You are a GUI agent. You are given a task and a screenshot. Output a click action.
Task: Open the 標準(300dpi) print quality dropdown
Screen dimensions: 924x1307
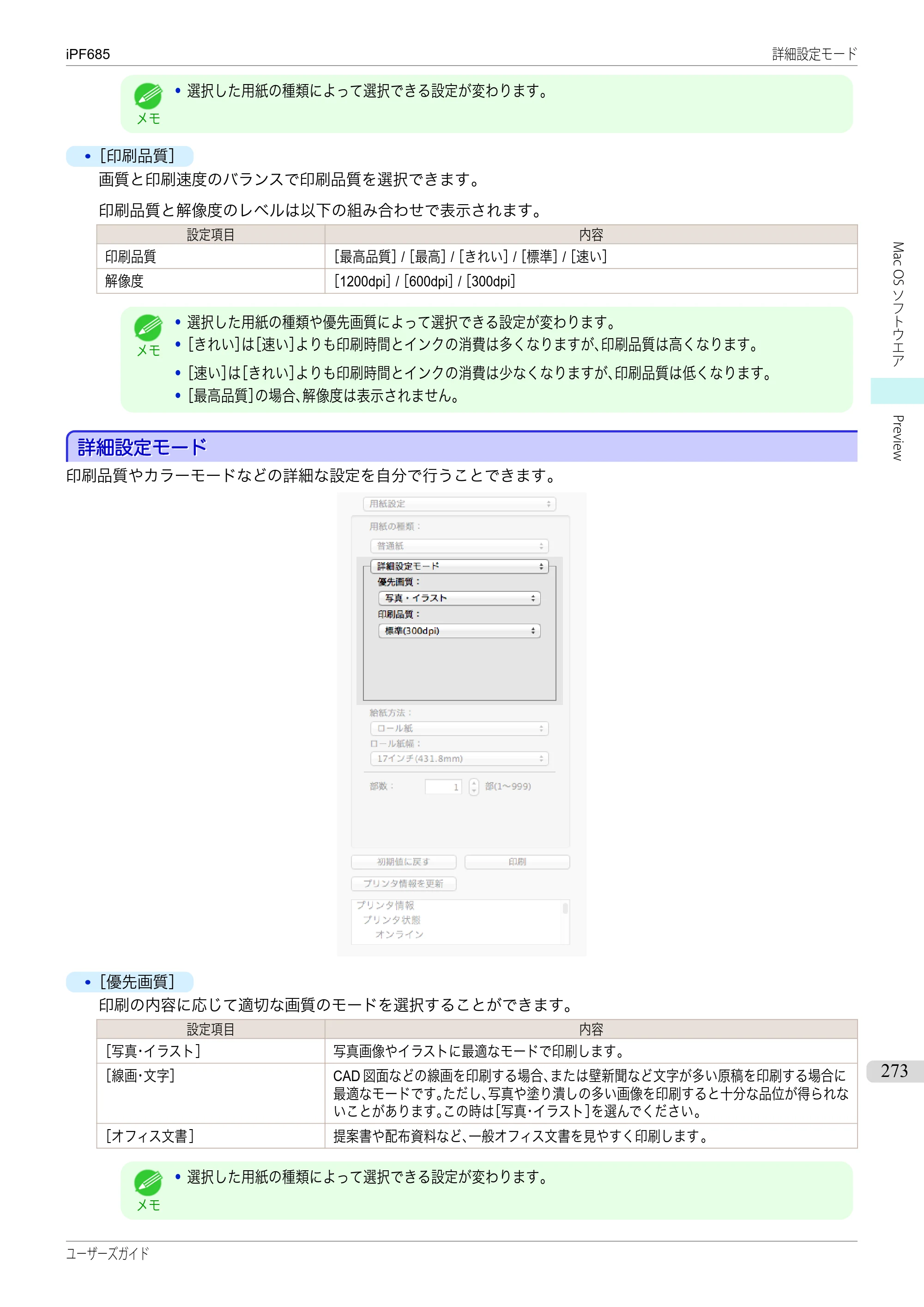tap(459, 631)
